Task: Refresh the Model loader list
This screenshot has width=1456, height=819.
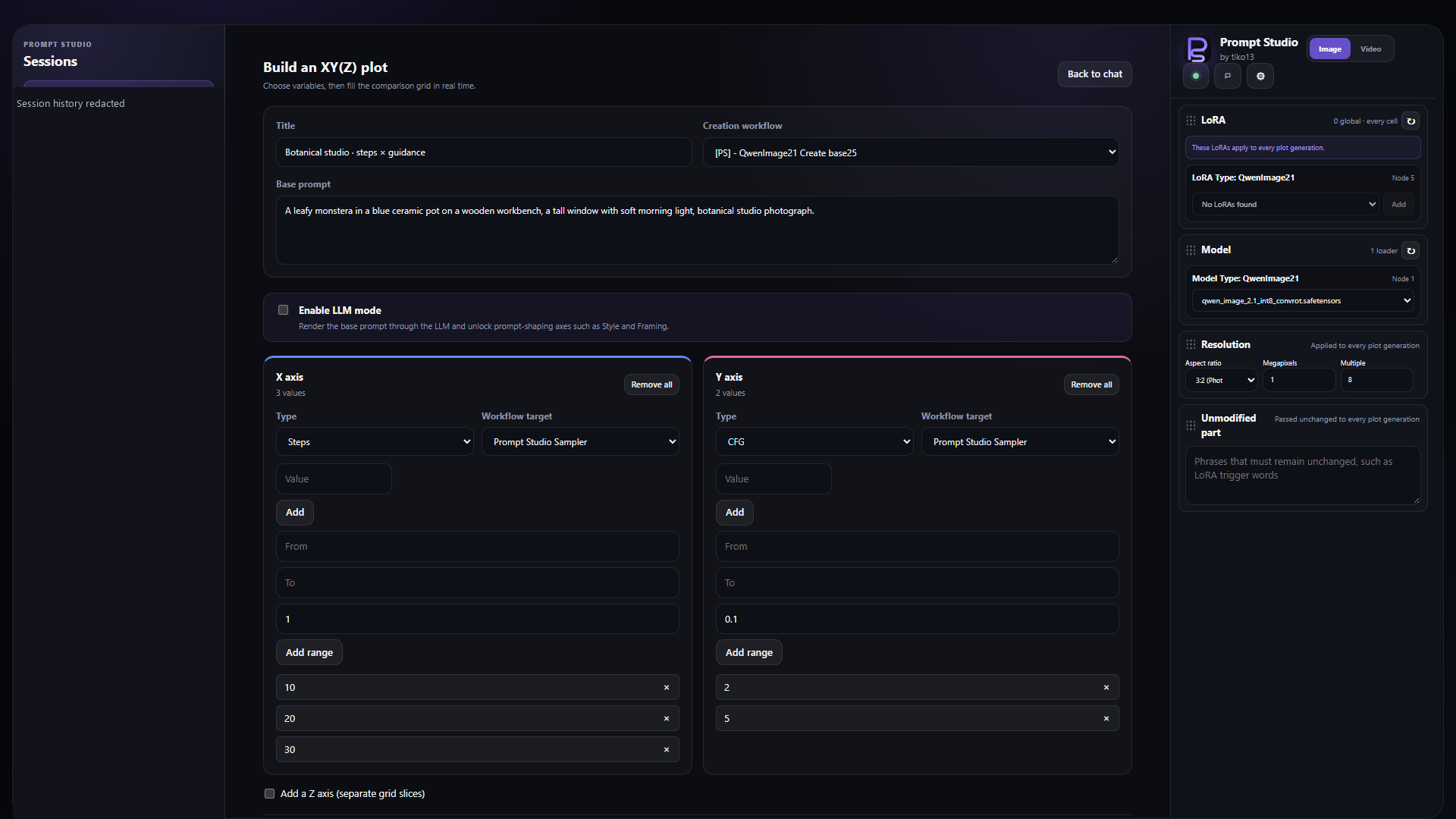Action: (x=1410, y=251)
